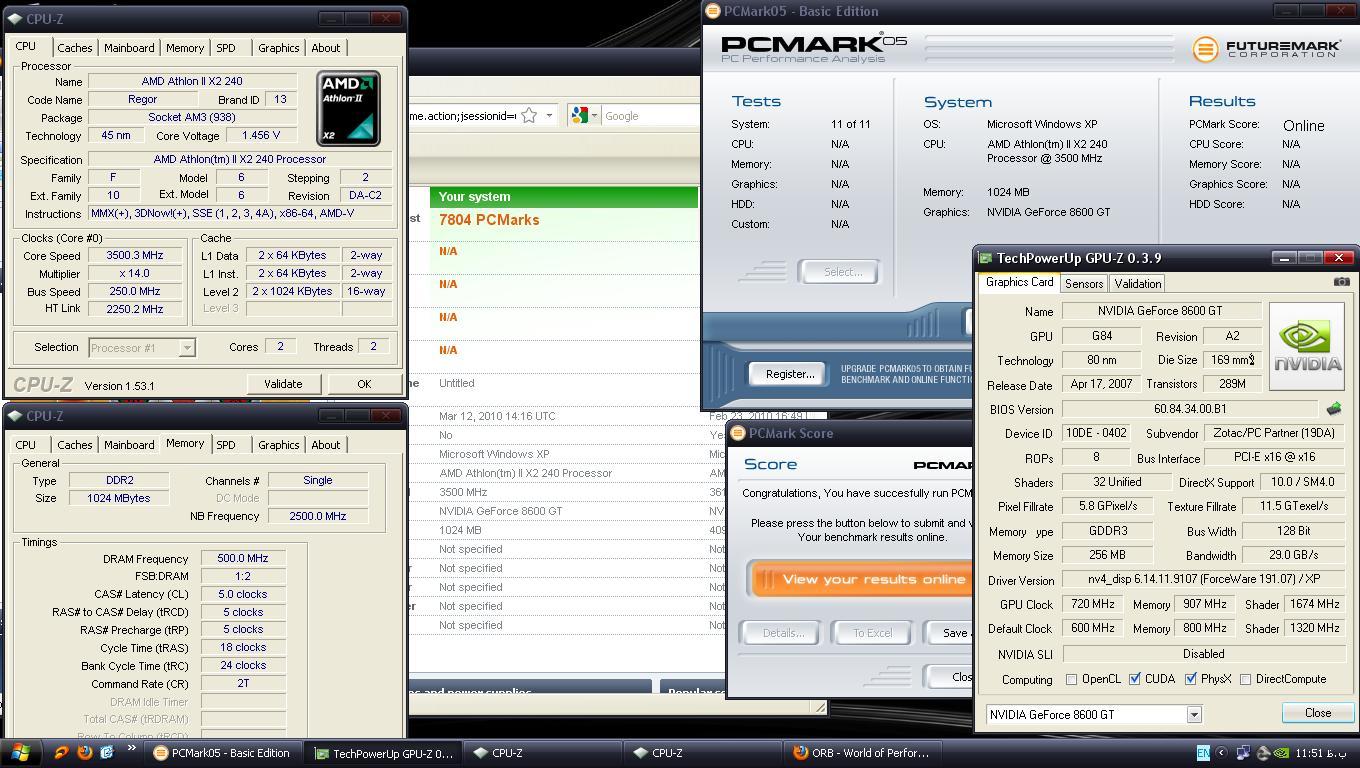1360x768 pixels.
Task: Click View your results online button
Action: [863, 579]
